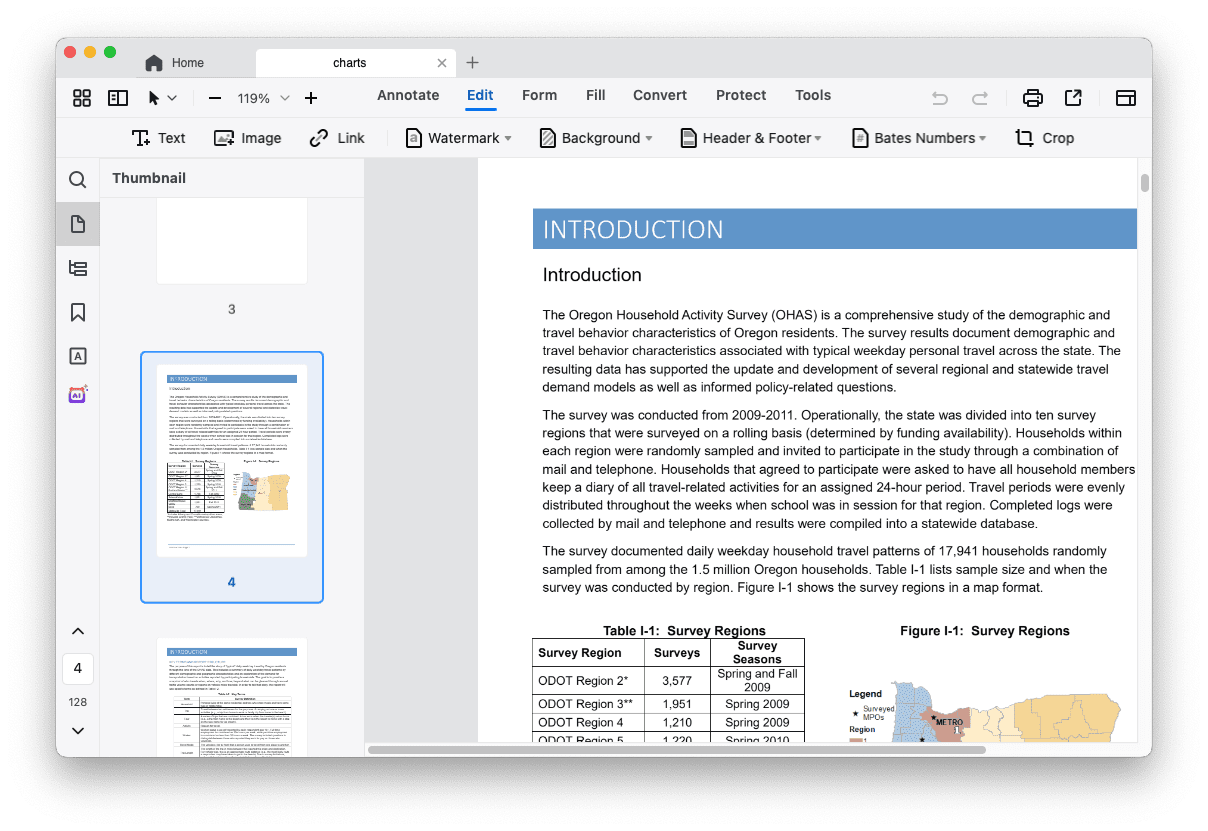Show the bookmarks panel

click(x=77, y=312)
